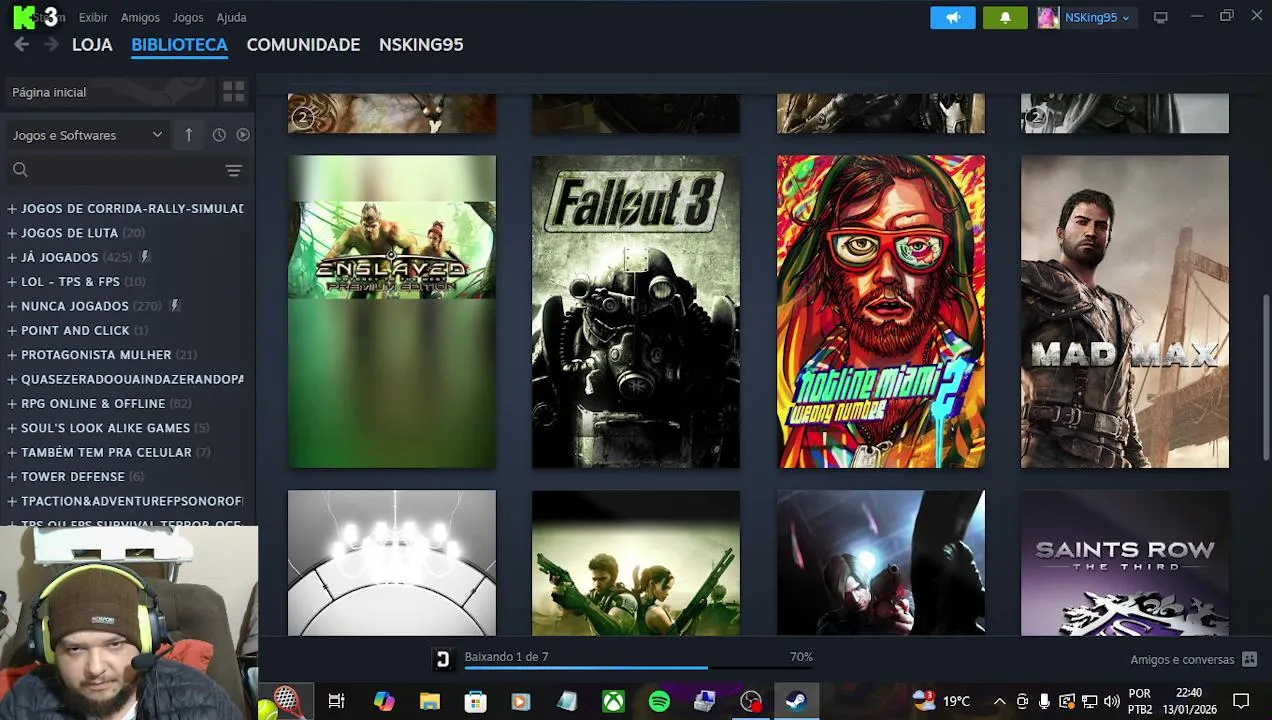Open the green notifications bell

click(x=1005, y=17)
